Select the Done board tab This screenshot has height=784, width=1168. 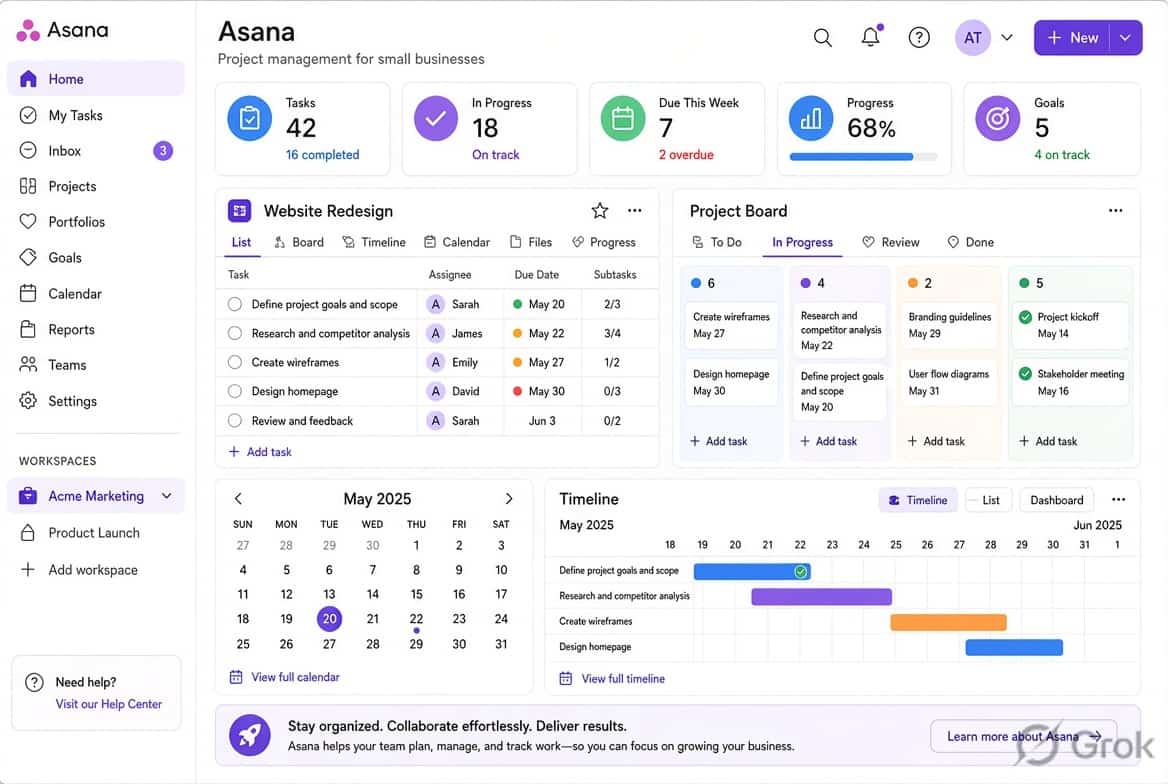tap(971, 242)
